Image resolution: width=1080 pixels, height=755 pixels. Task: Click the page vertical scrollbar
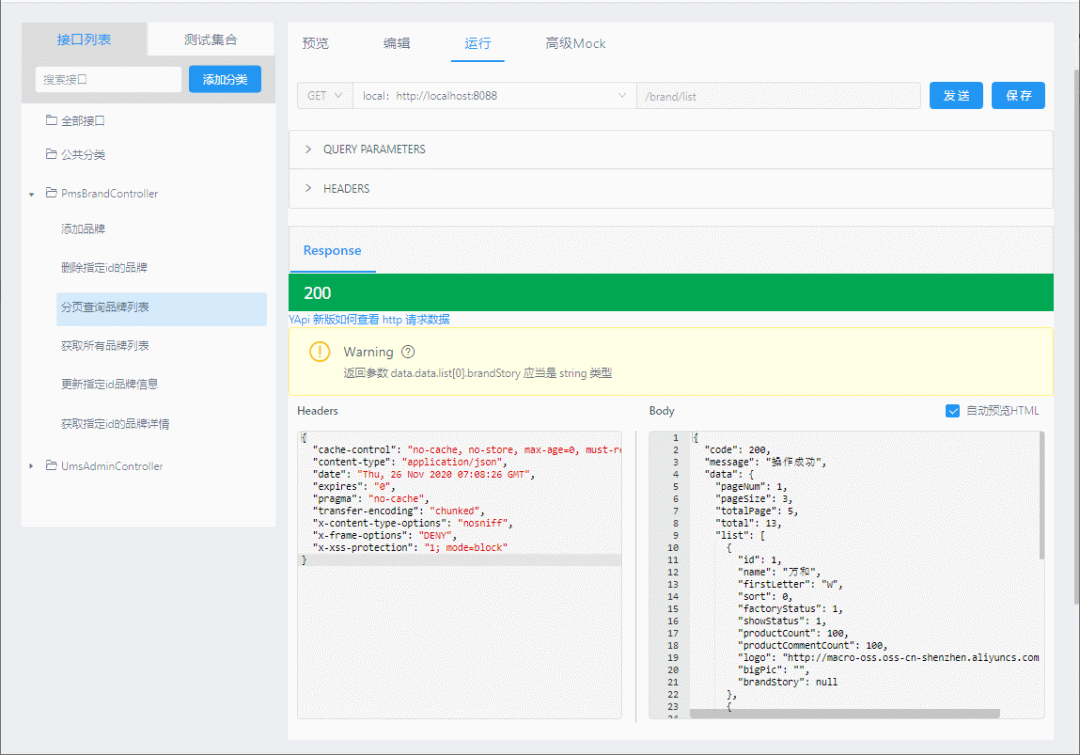1076,338
